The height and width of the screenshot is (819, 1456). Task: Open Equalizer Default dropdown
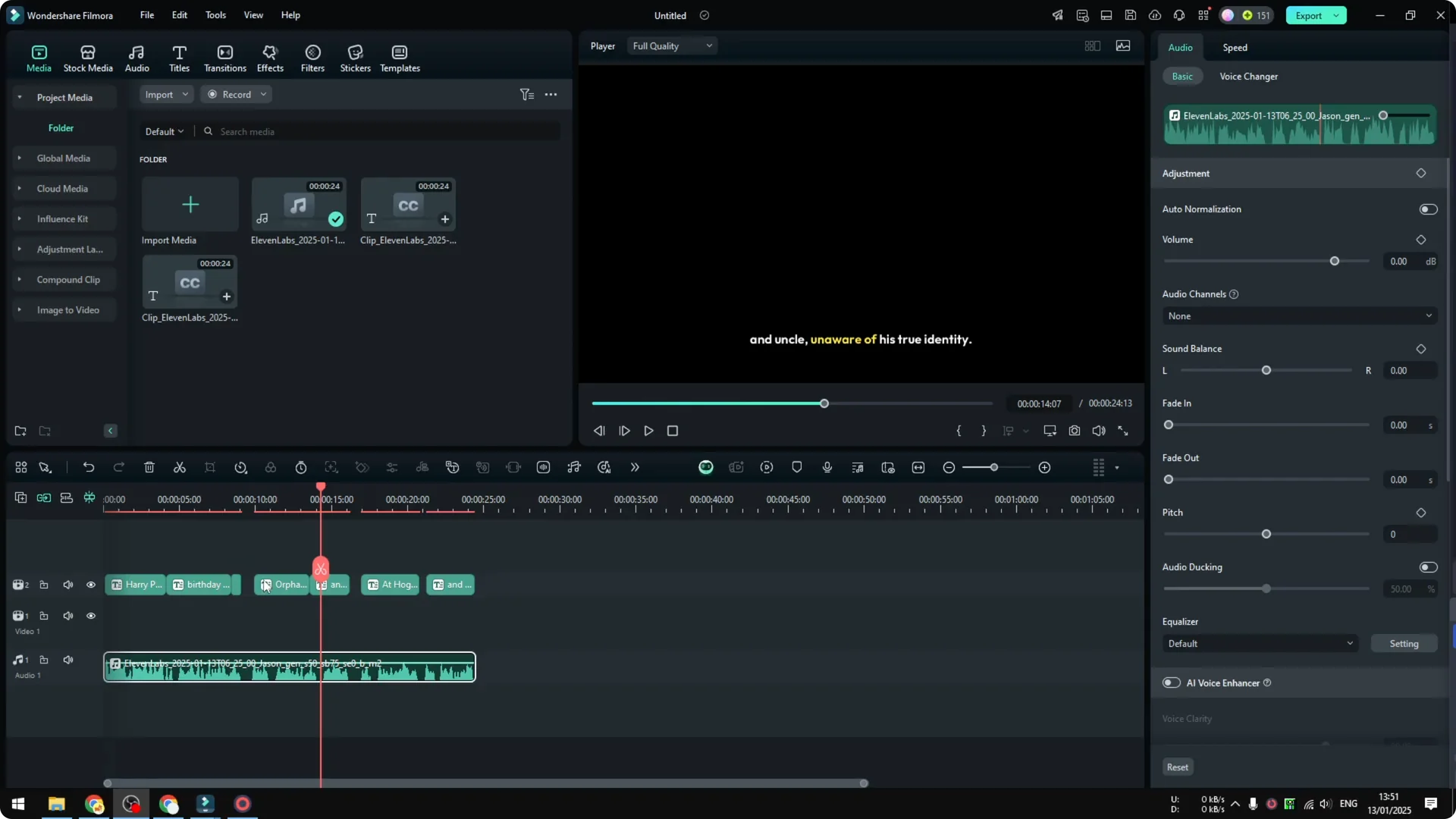pyautogui.click(x=1260, y=644)
